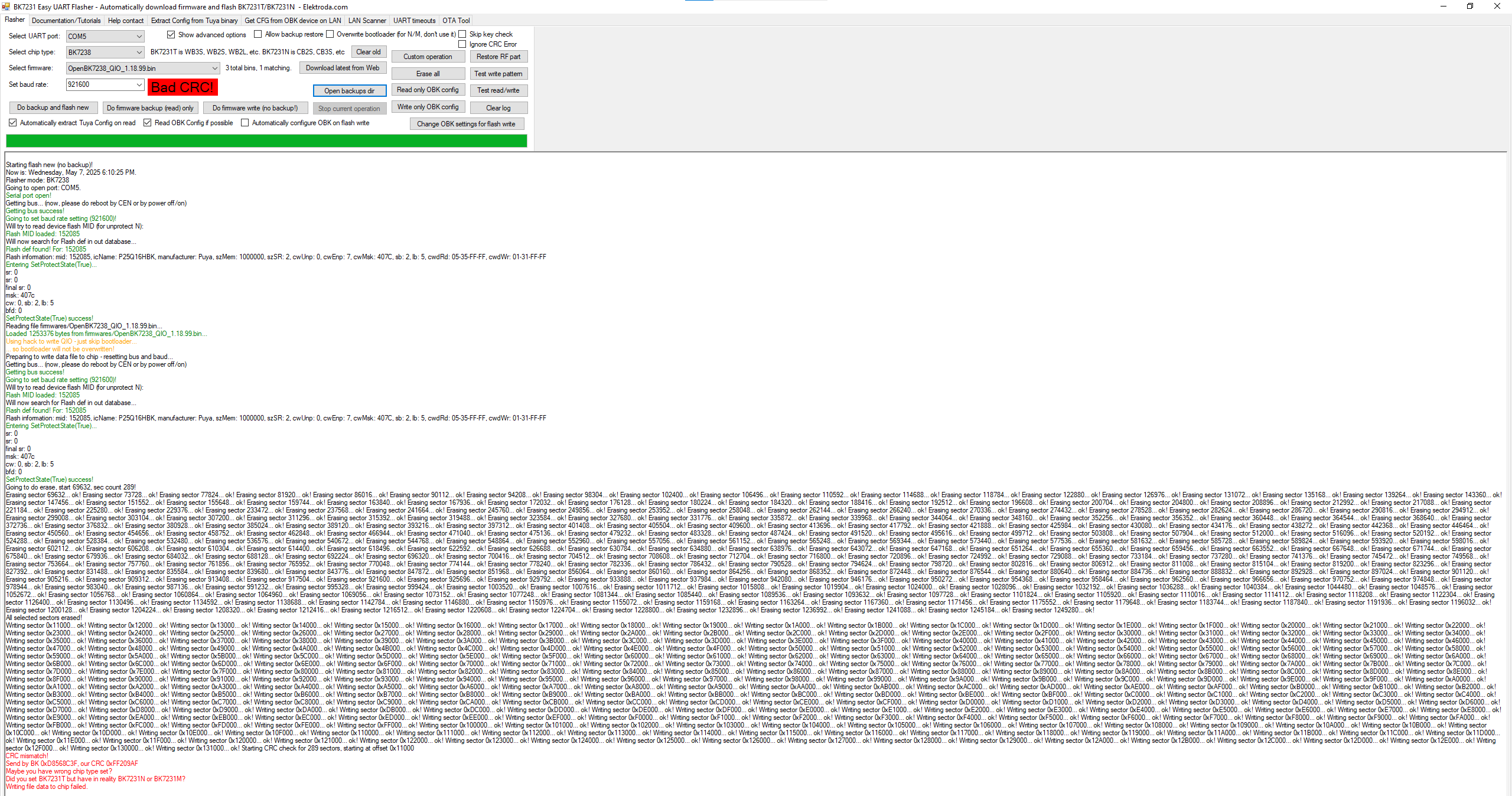
Task: Run Test read/write
Action: (x=498, y=90)
